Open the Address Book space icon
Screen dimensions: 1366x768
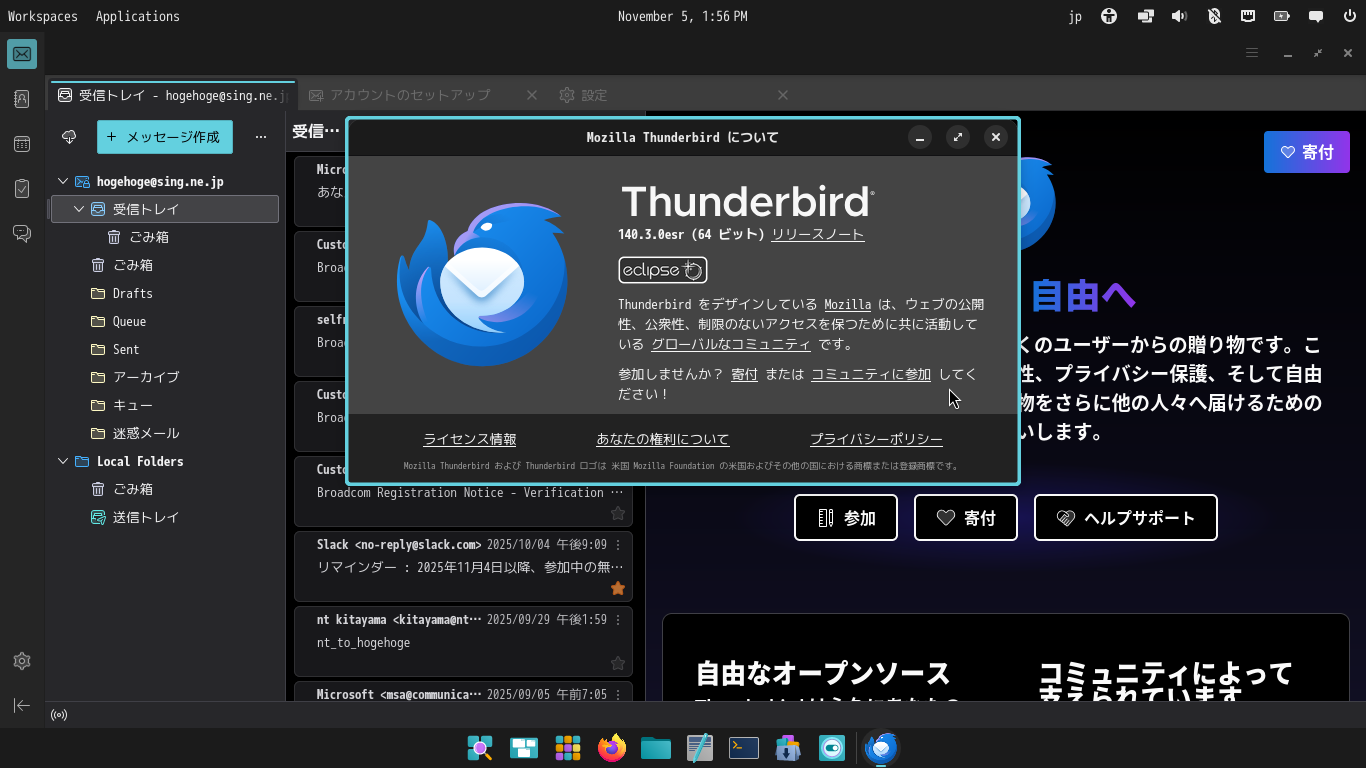tap(22, 99)
